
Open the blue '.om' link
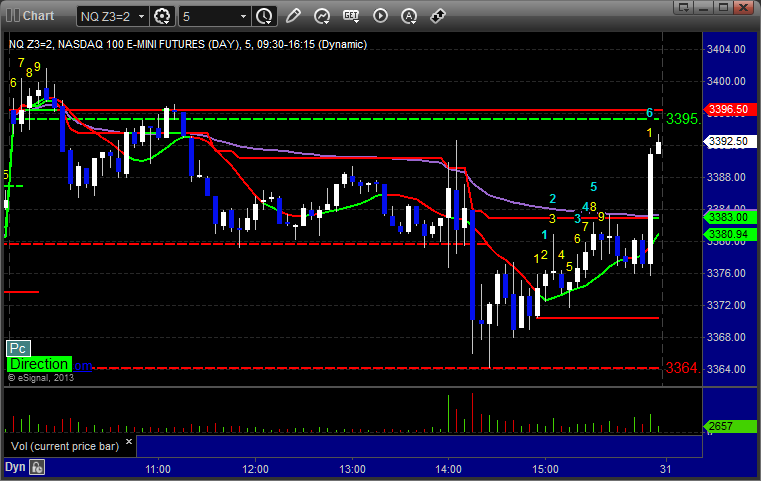83,365
